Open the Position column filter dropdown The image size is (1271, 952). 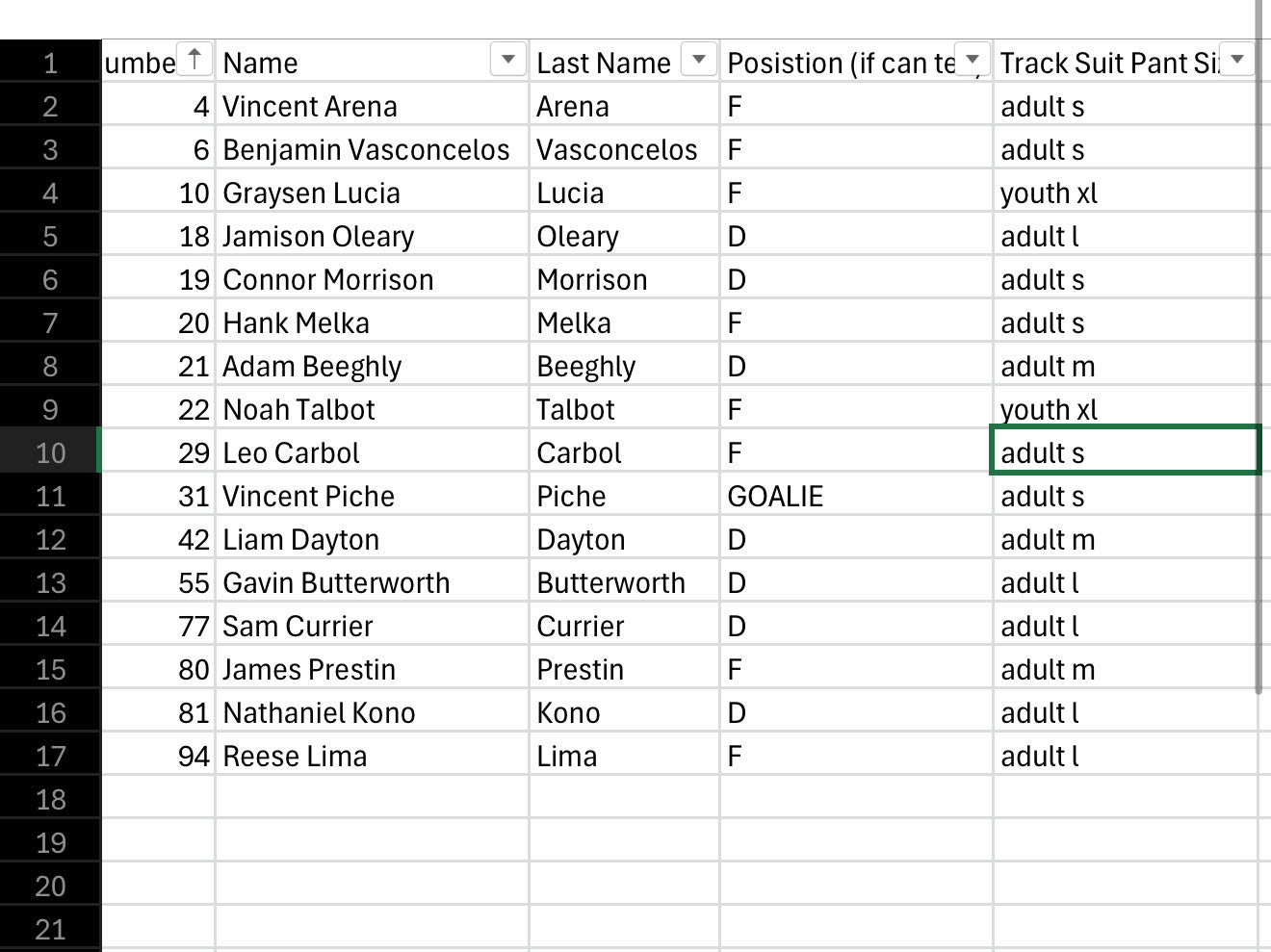973,60
